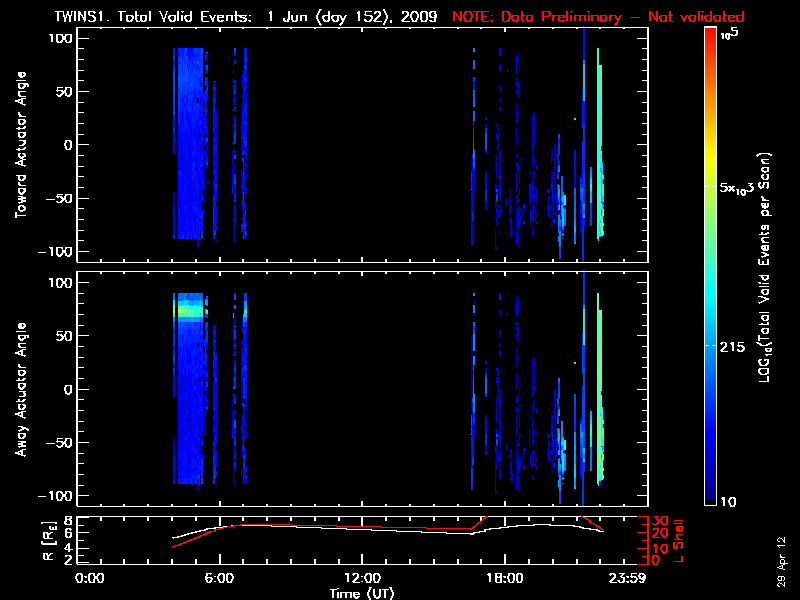Click the red 'NOTE: Data Preliminary' warning text
The image size is (800, 600).
click(598, 17)
